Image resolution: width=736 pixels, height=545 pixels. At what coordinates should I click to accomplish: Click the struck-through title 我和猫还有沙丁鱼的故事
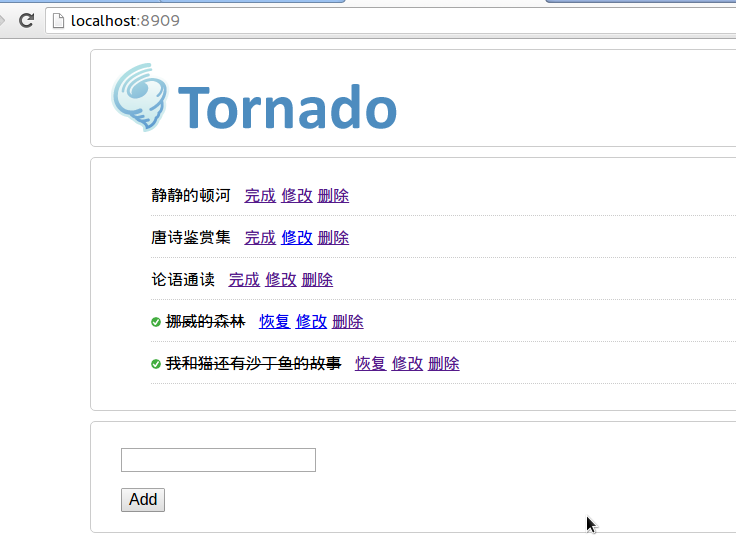[x=253, y=364]
